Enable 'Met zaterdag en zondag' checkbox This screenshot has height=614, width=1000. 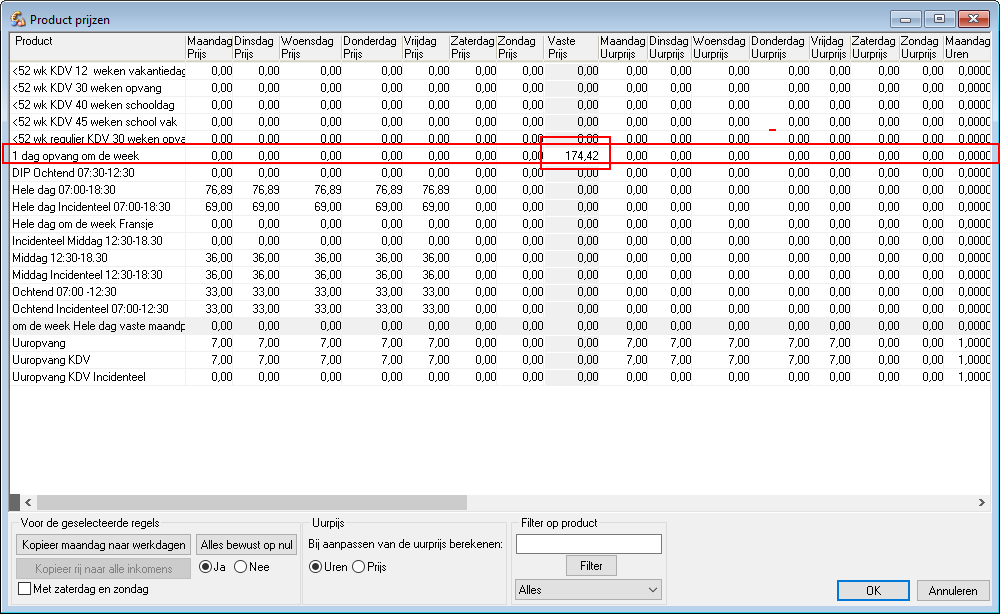(x=26, y=589)
